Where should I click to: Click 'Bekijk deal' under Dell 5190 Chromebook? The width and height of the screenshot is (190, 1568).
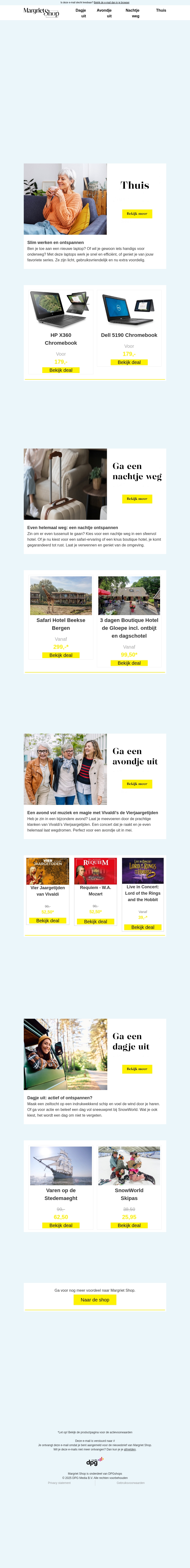click(129, 362)
